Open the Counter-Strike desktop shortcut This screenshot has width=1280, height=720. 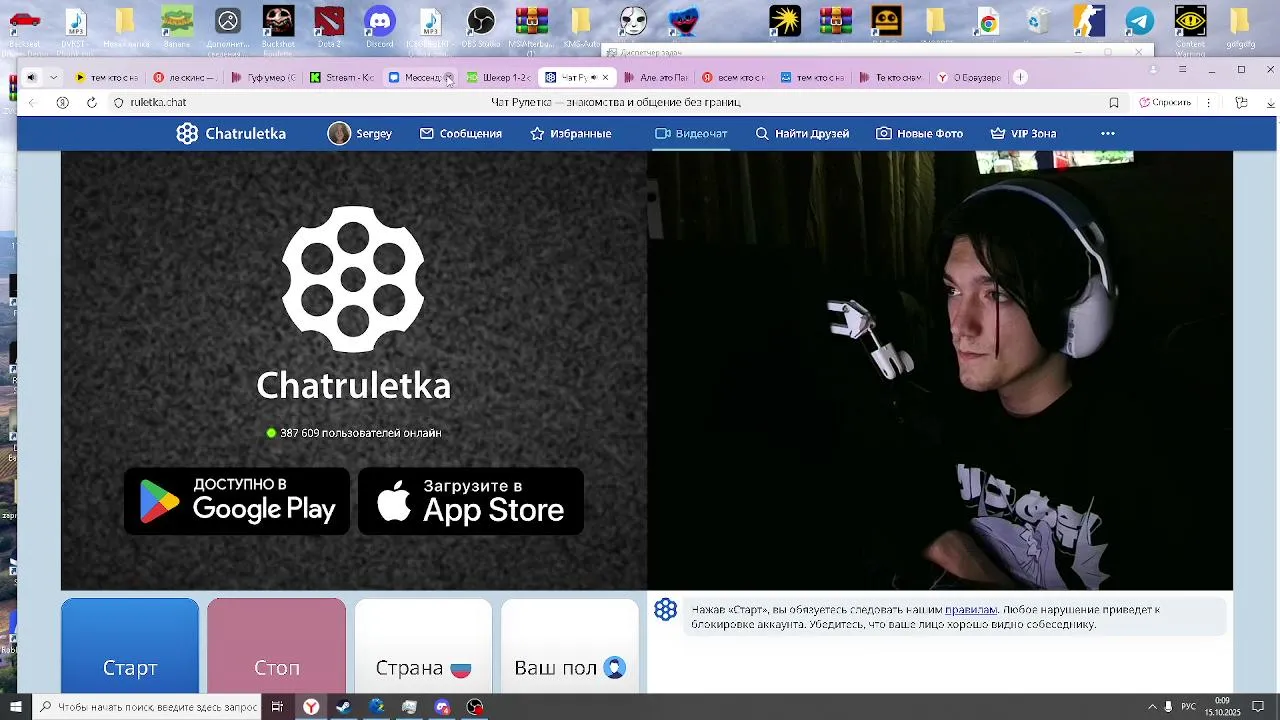coord(1088,22)
